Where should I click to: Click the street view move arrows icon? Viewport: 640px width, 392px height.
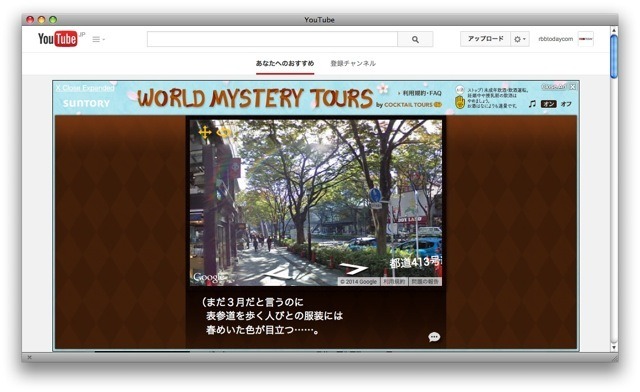[205, 132]
